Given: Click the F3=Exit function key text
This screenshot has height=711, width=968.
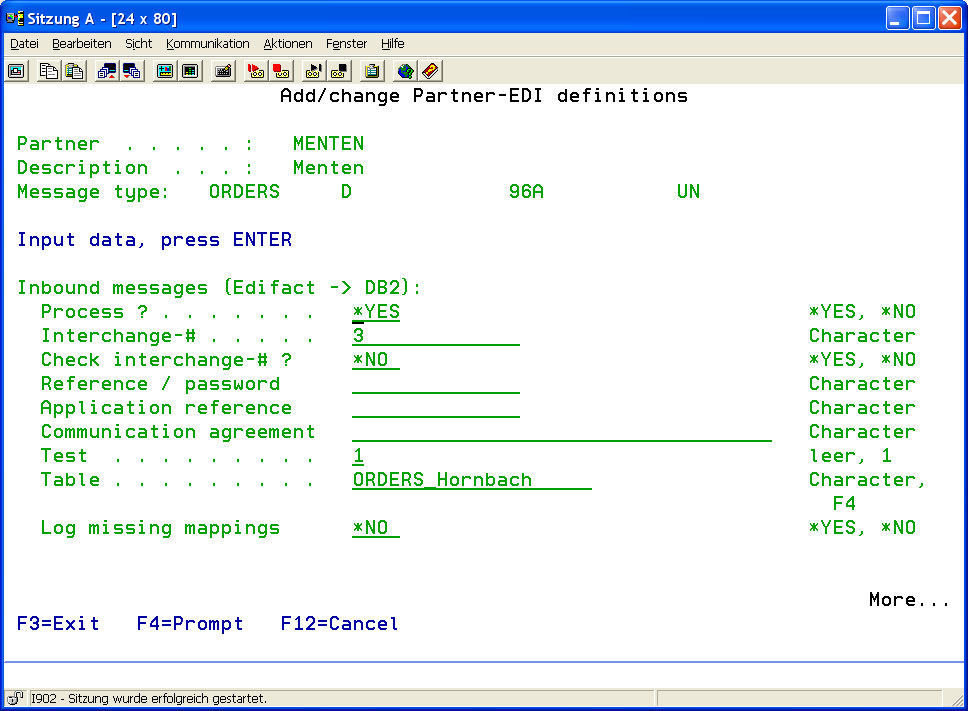Looking at the screenshot, I should [58, 624].
